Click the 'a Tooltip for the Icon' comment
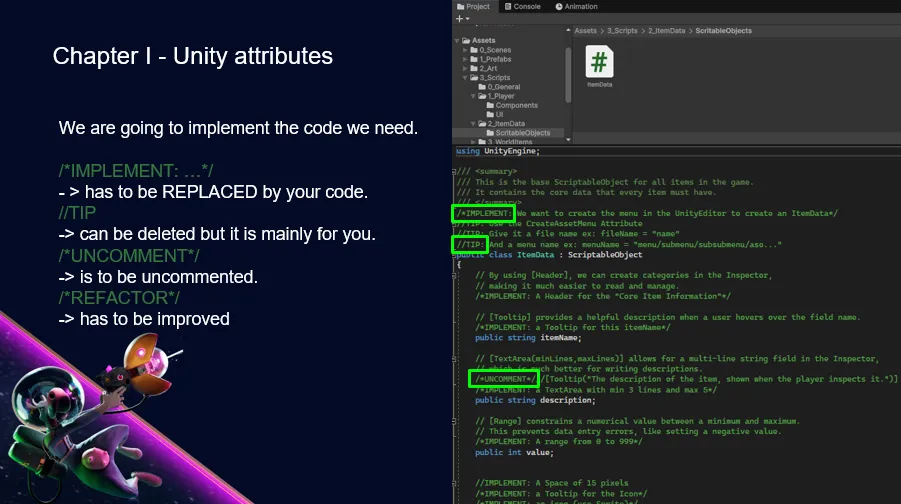 click(561, 494)
